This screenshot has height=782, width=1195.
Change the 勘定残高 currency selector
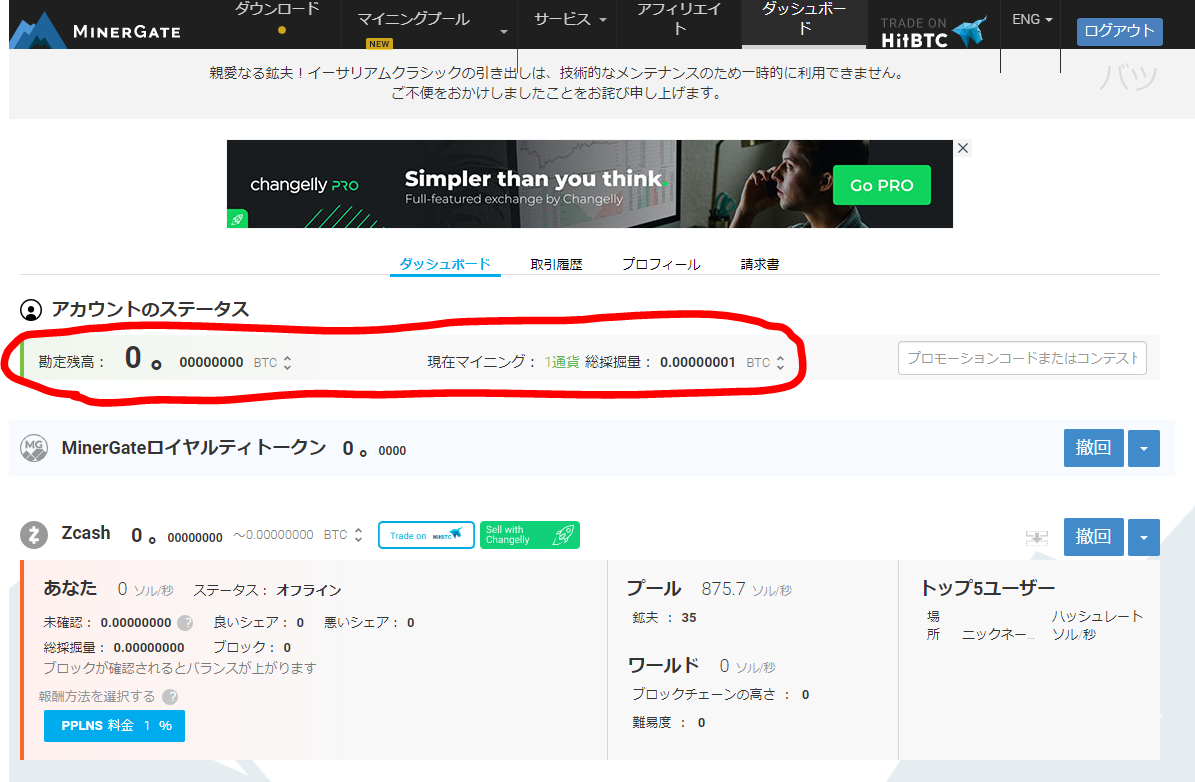pos(287,363)
